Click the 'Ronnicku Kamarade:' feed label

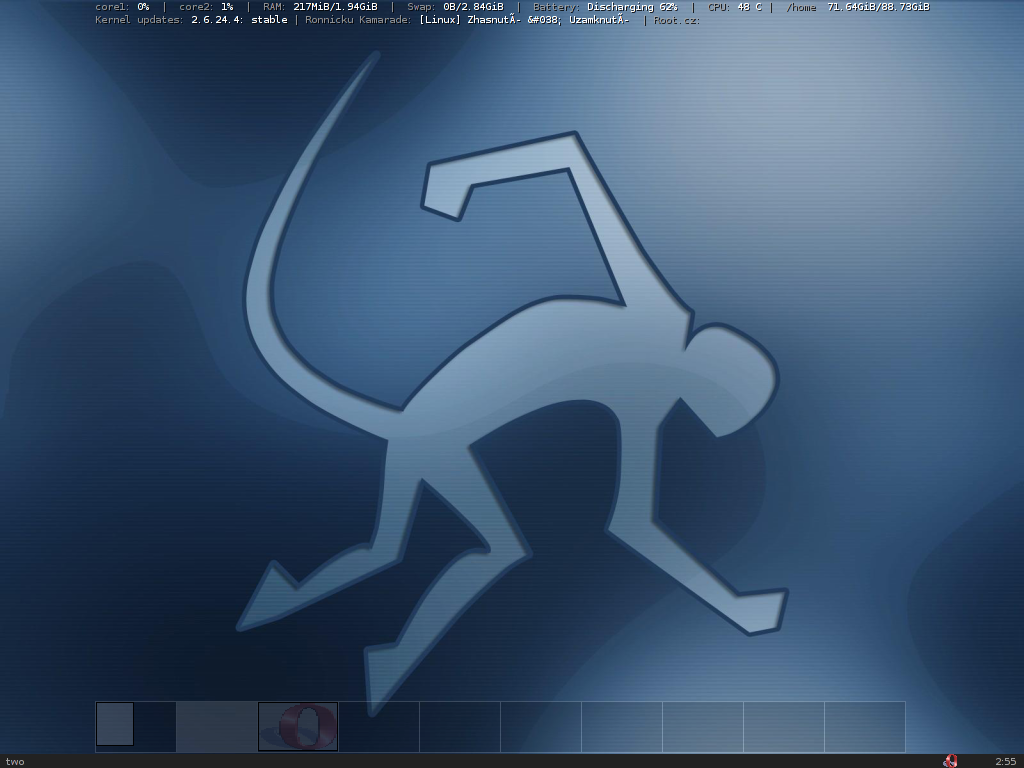359,20
